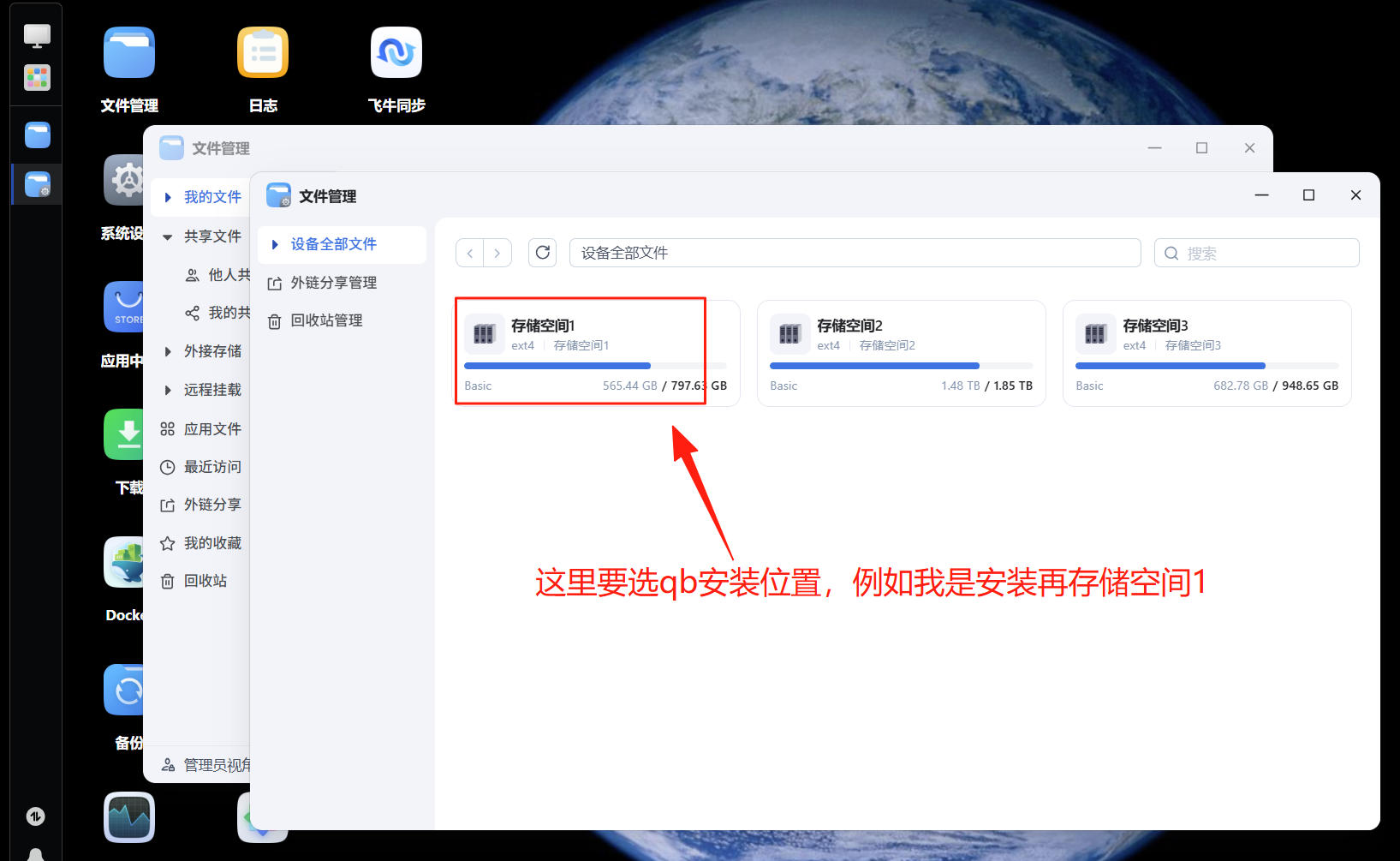Open the gear 系统设置 desktop icon
The height and width of the screenshot is (861, 1400).
coord(123,180)
